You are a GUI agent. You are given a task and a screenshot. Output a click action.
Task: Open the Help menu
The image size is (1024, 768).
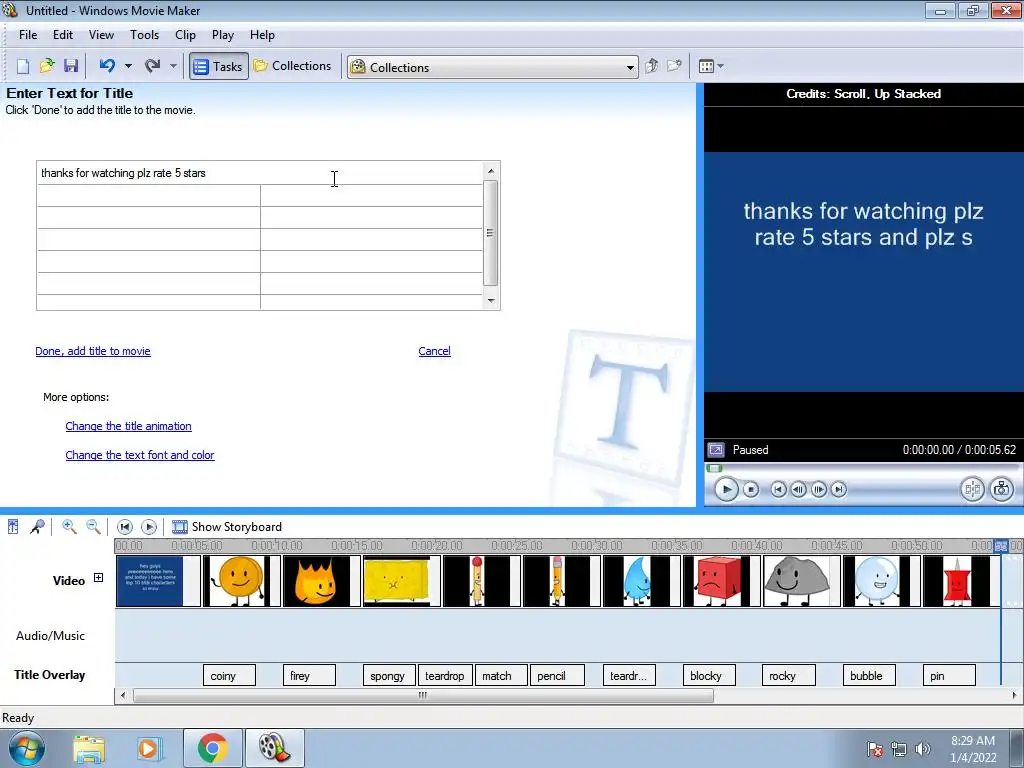click(262, 35)
